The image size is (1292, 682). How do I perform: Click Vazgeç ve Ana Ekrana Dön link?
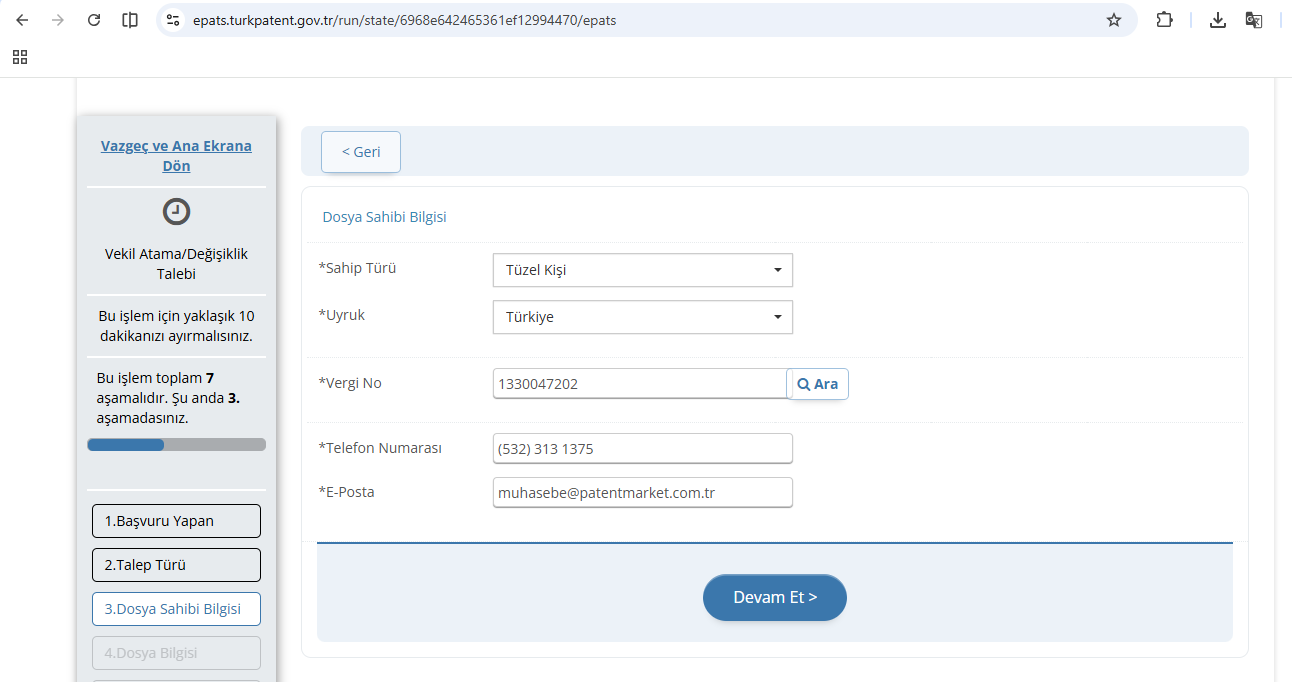tap(176, 156)
